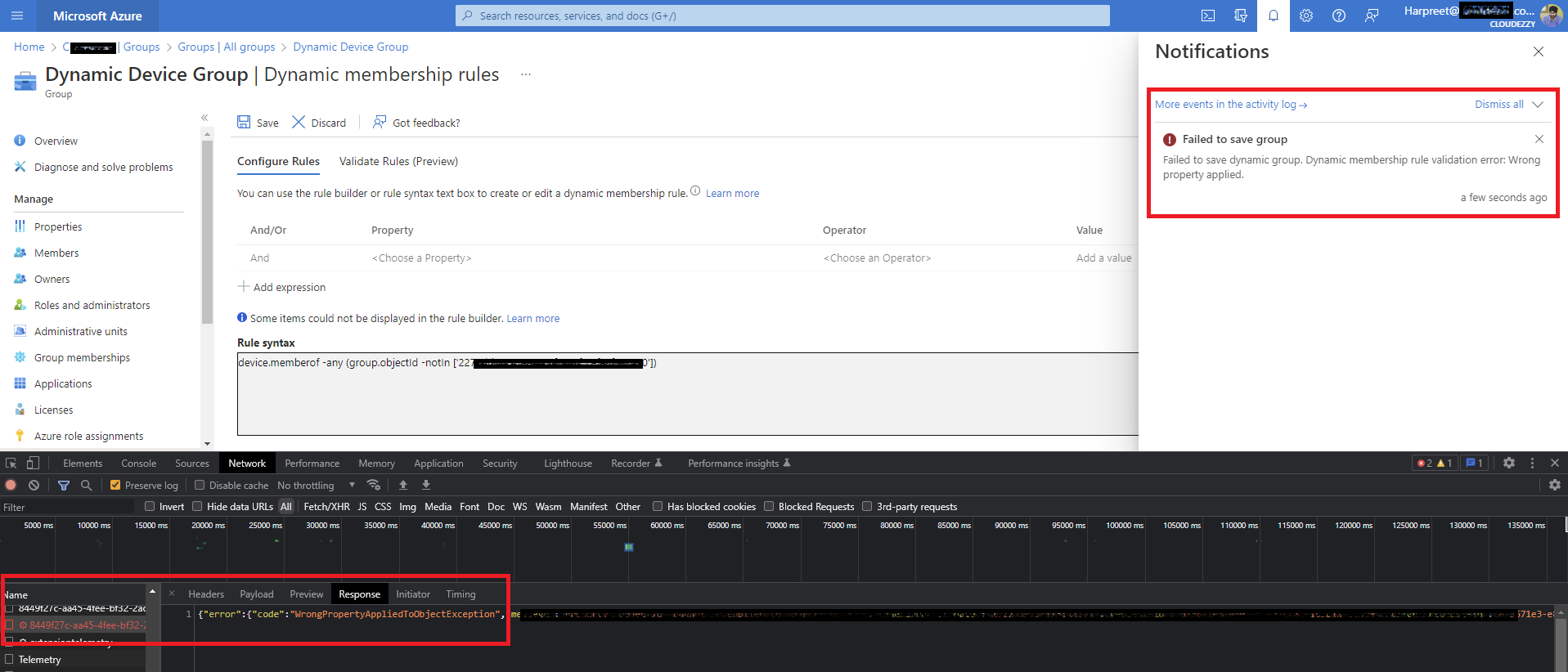
Task: Click the Azure search resources box
Action: tap(783, 16)
